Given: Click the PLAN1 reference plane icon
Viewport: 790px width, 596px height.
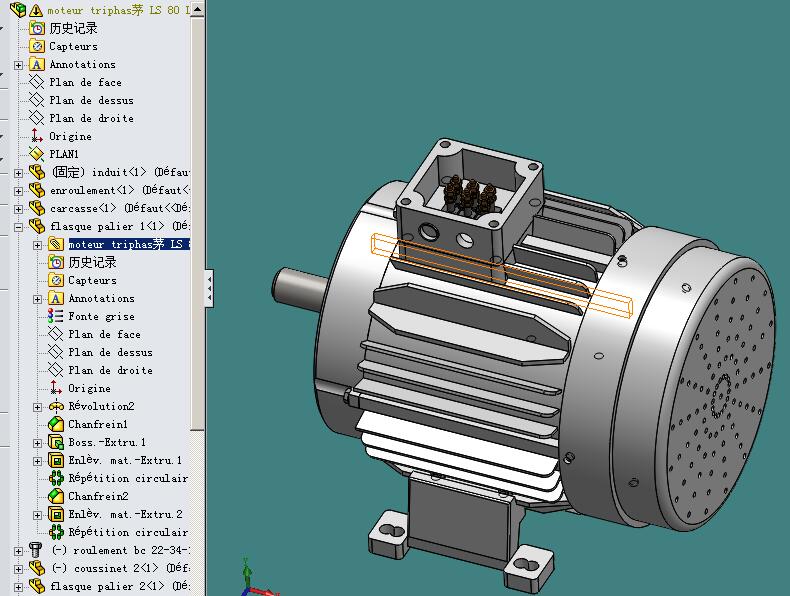Looking at the screenshot, I should click(x=37, y=154).
